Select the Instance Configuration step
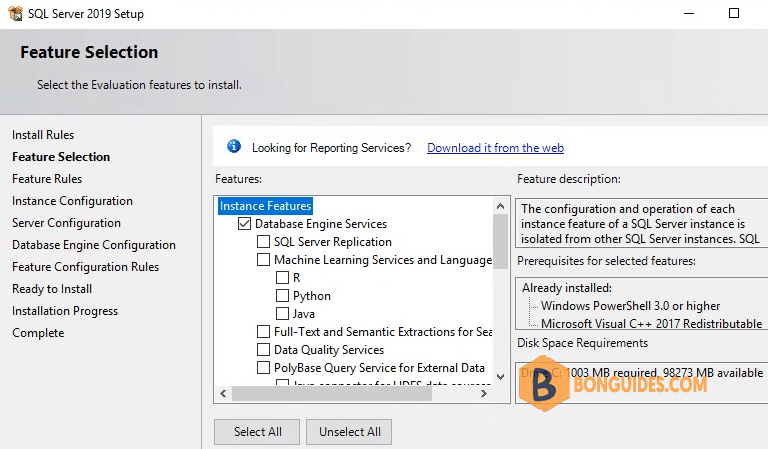Screen dimensions: 768x449 pyautogui.click(x=72, y=201)
